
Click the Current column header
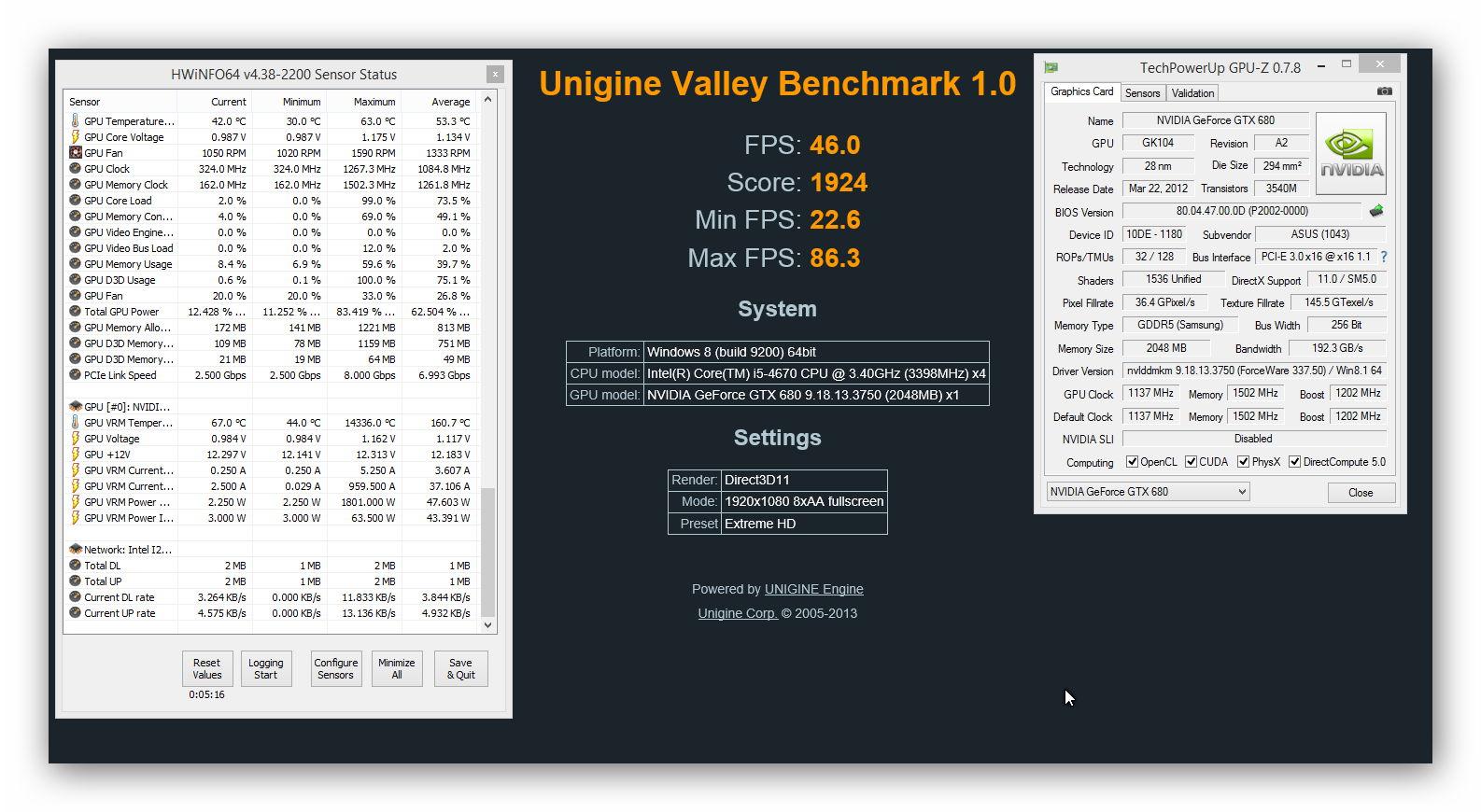(x=214, y=102)
